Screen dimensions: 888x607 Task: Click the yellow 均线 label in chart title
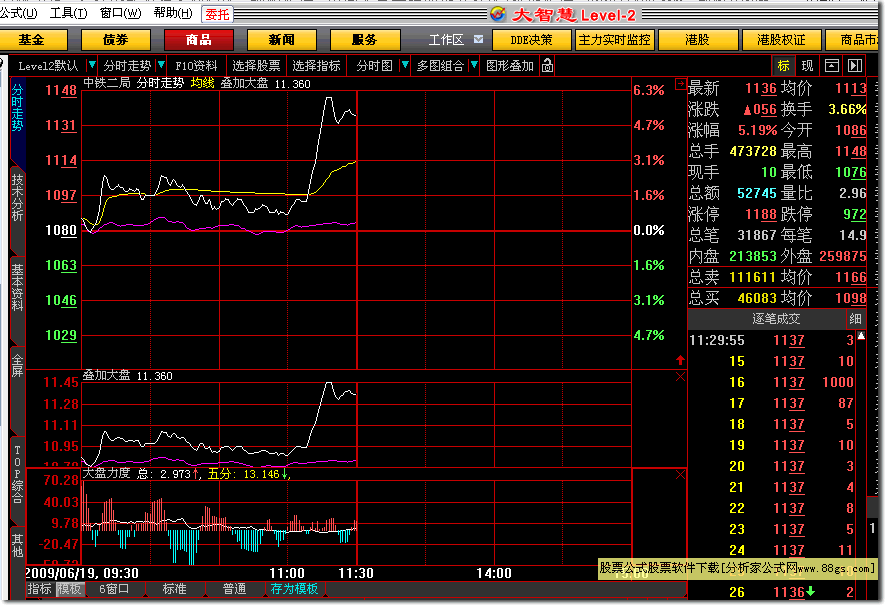click(202, 83)
